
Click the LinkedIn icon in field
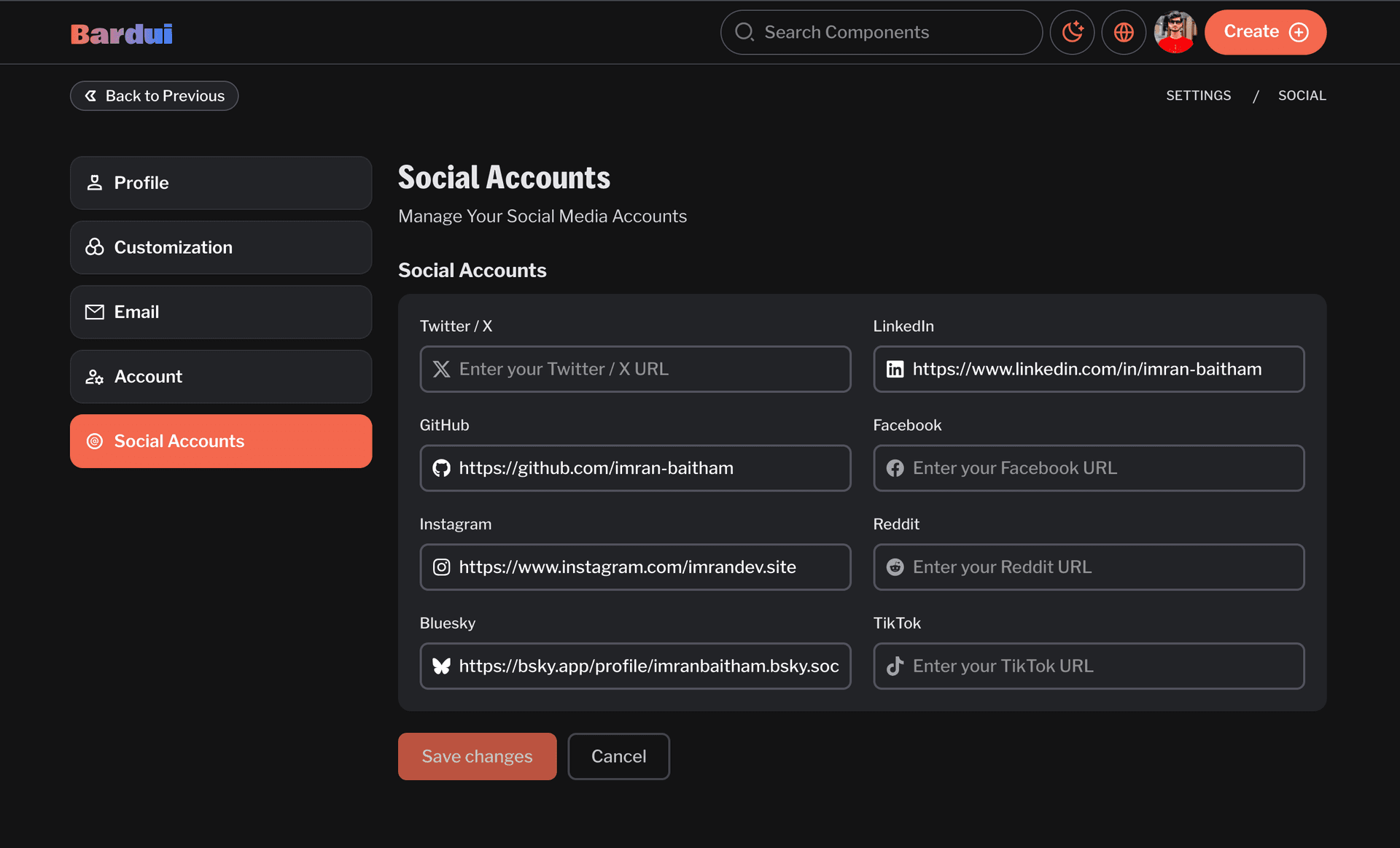click(x=895, y=370)
